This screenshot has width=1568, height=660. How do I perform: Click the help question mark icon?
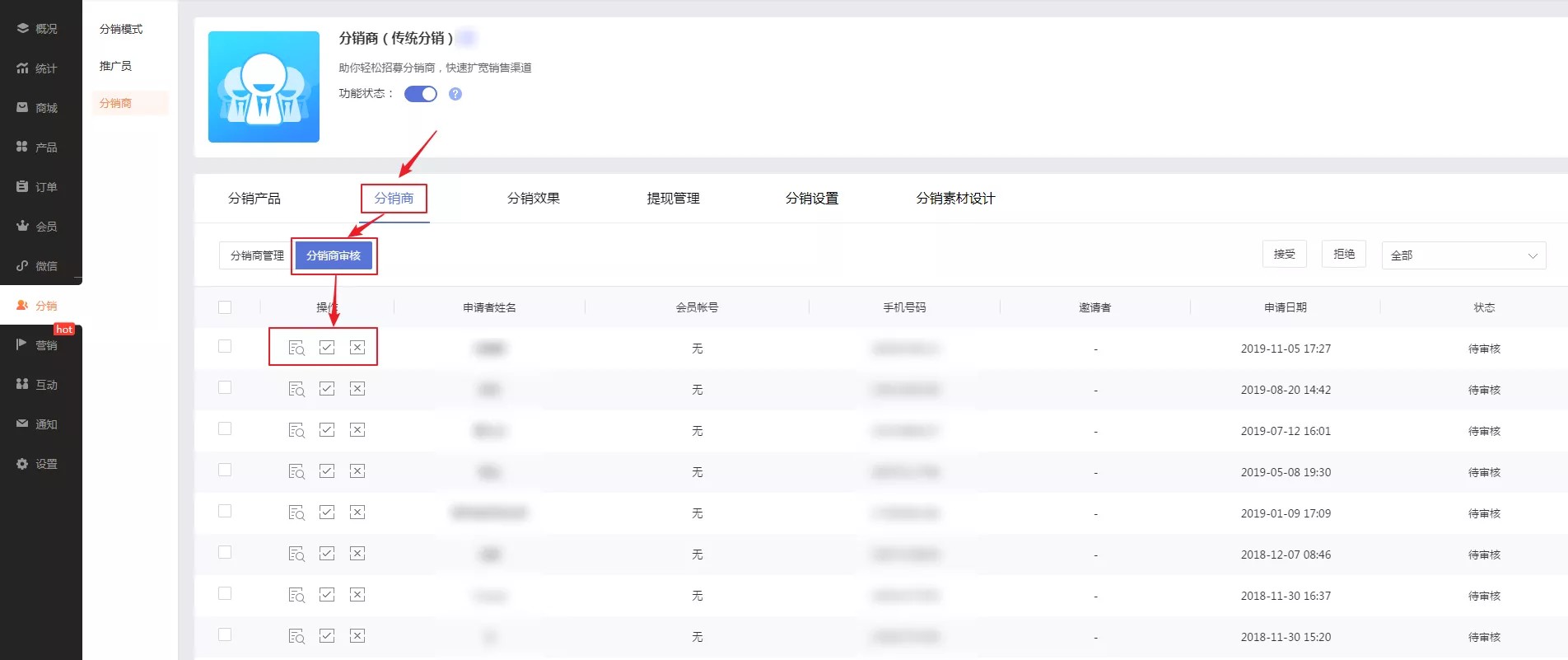[455, 94]
